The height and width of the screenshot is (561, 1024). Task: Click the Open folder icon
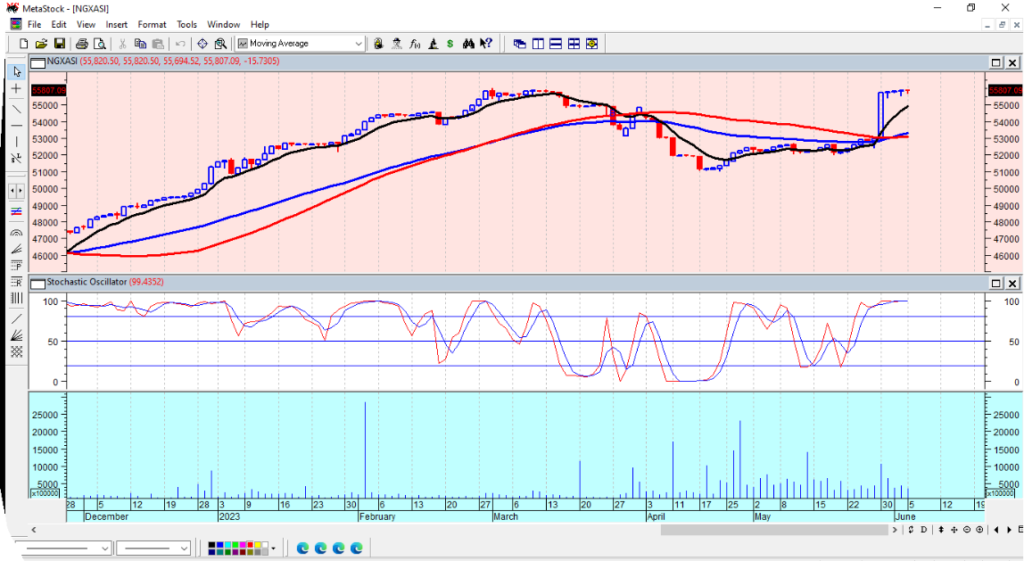(41, 44)
